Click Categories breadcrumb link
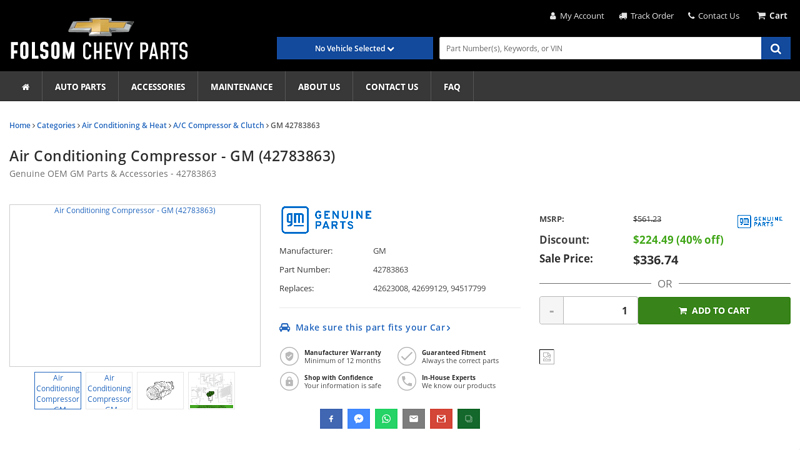The width and height of the screenshot is (800, 450). [56, 126]
